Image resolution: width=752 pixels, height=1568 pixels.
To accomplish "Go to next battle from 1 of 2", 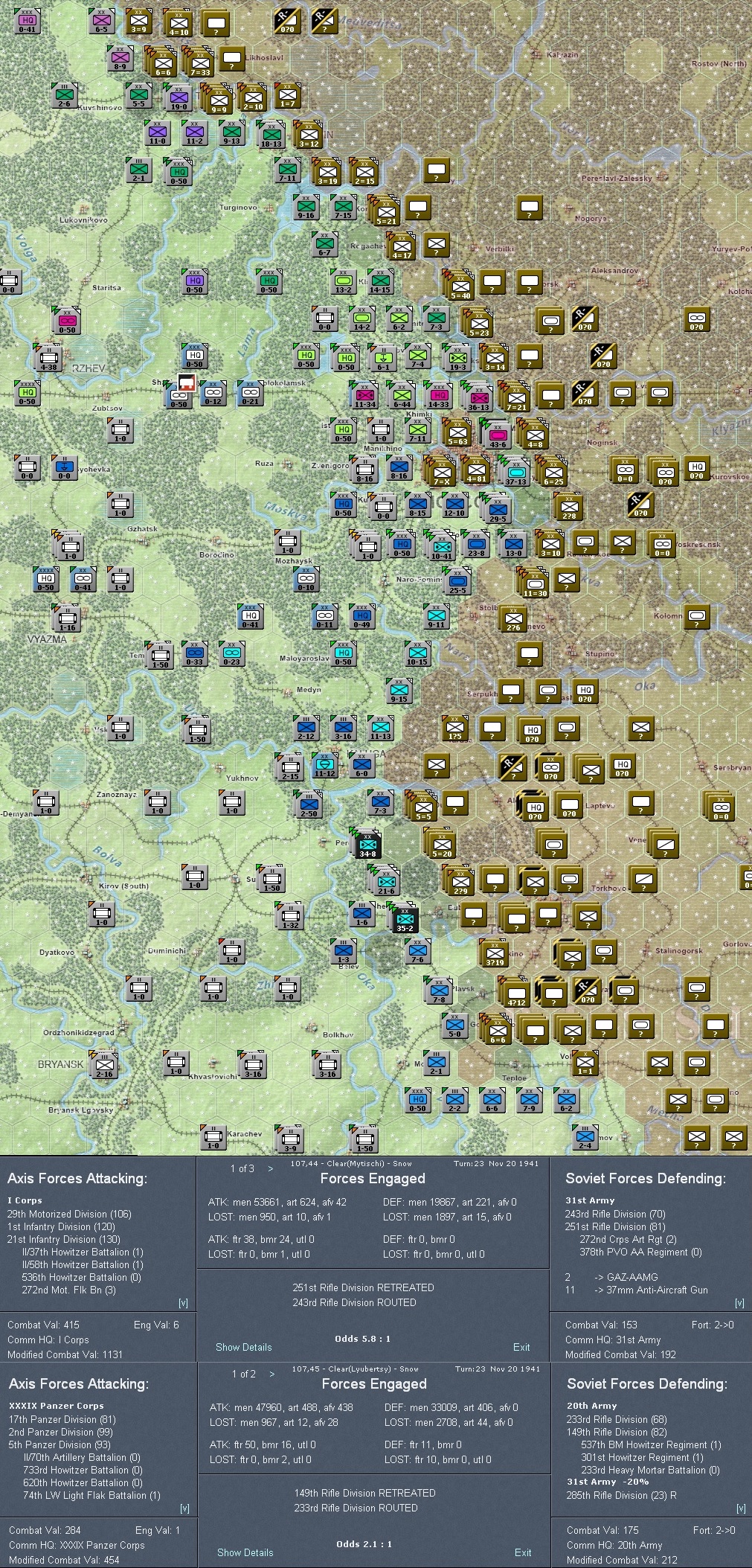I will point(271,1374).
